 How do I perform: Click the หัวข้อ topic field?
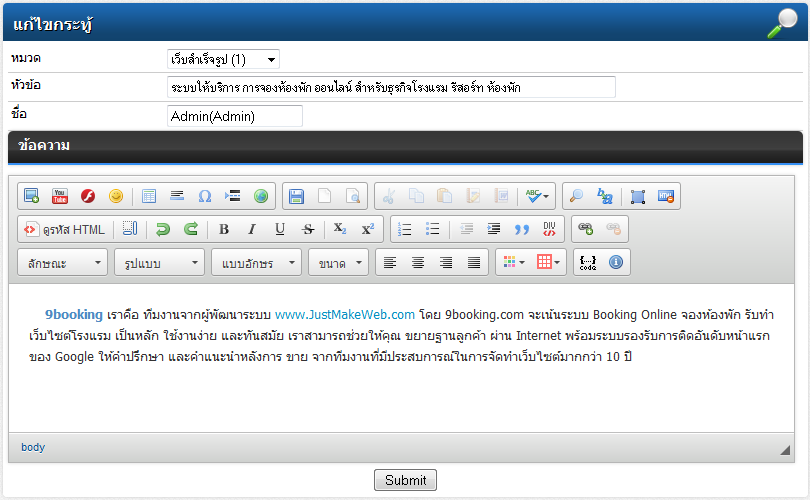(391, 87)
